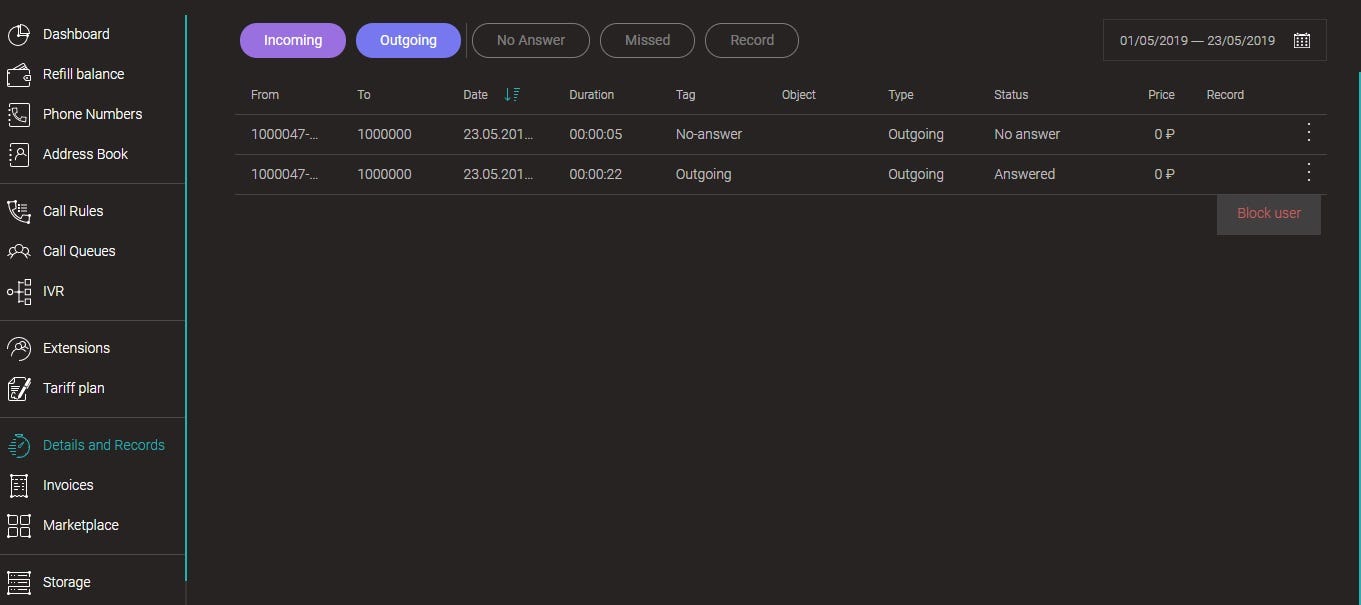Click the Type column header

901,95
